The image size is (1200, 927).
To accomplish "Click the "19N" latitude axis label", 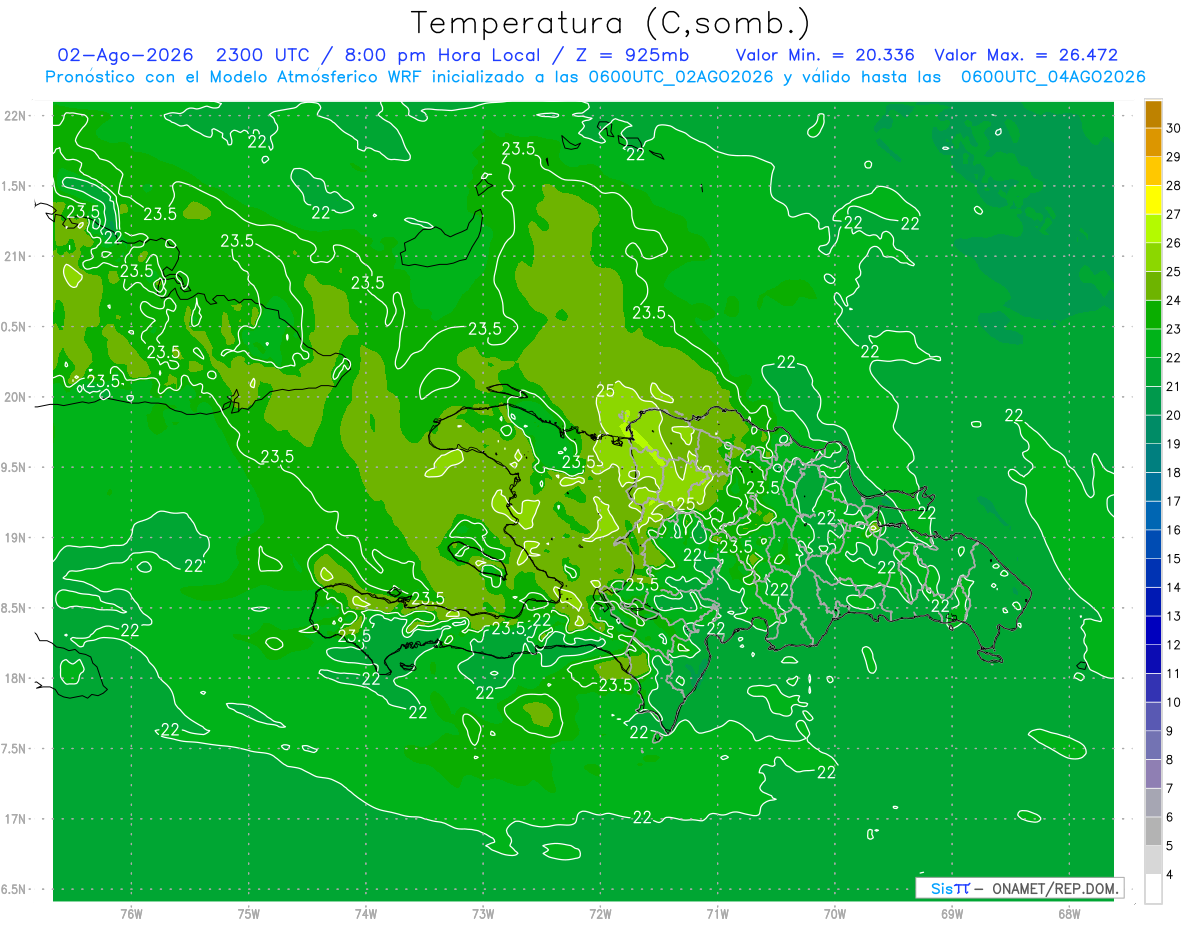I will (x=16, y=537).
